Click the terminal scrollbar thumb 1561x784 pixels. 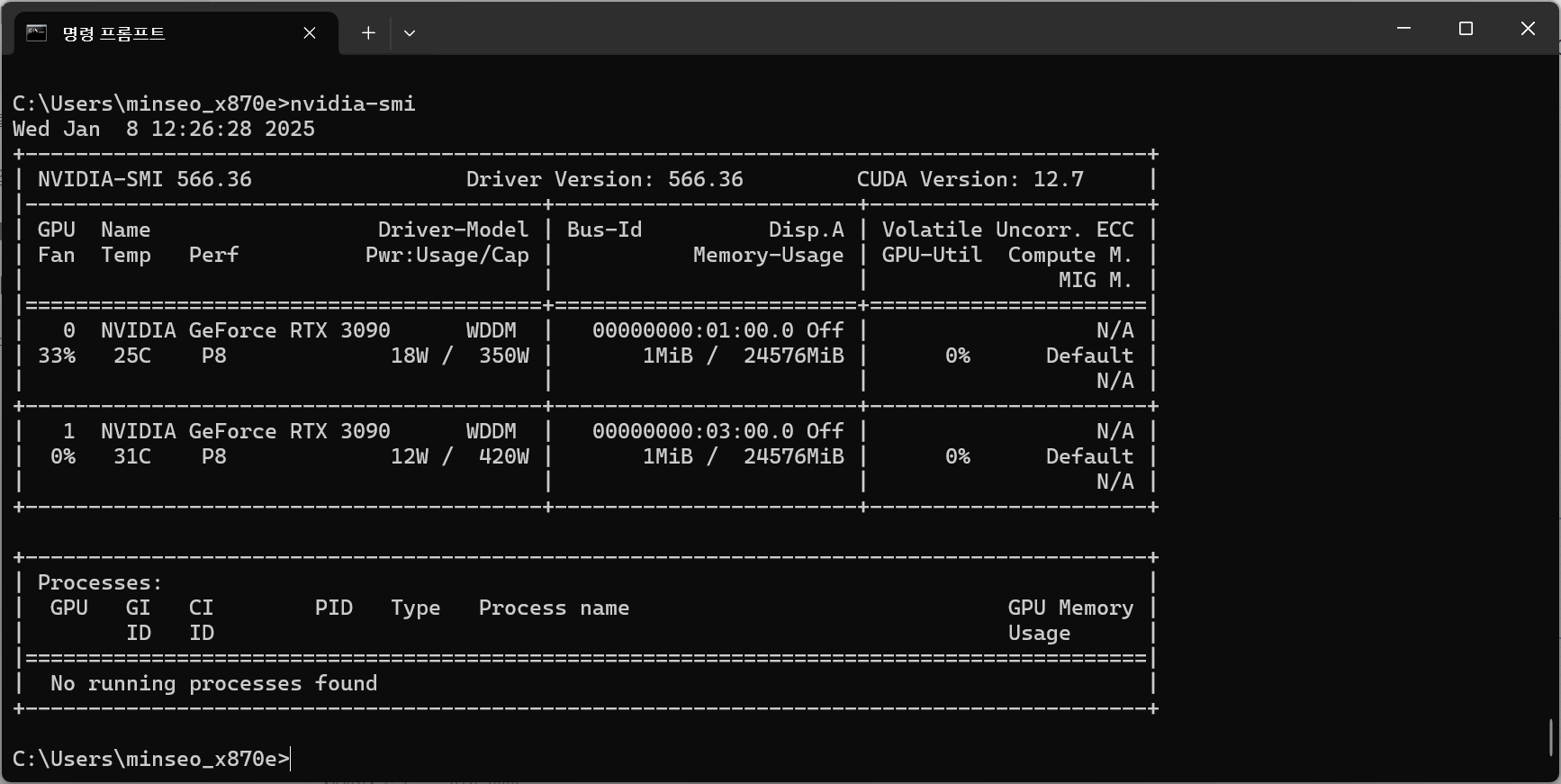tap(1551, 738)
